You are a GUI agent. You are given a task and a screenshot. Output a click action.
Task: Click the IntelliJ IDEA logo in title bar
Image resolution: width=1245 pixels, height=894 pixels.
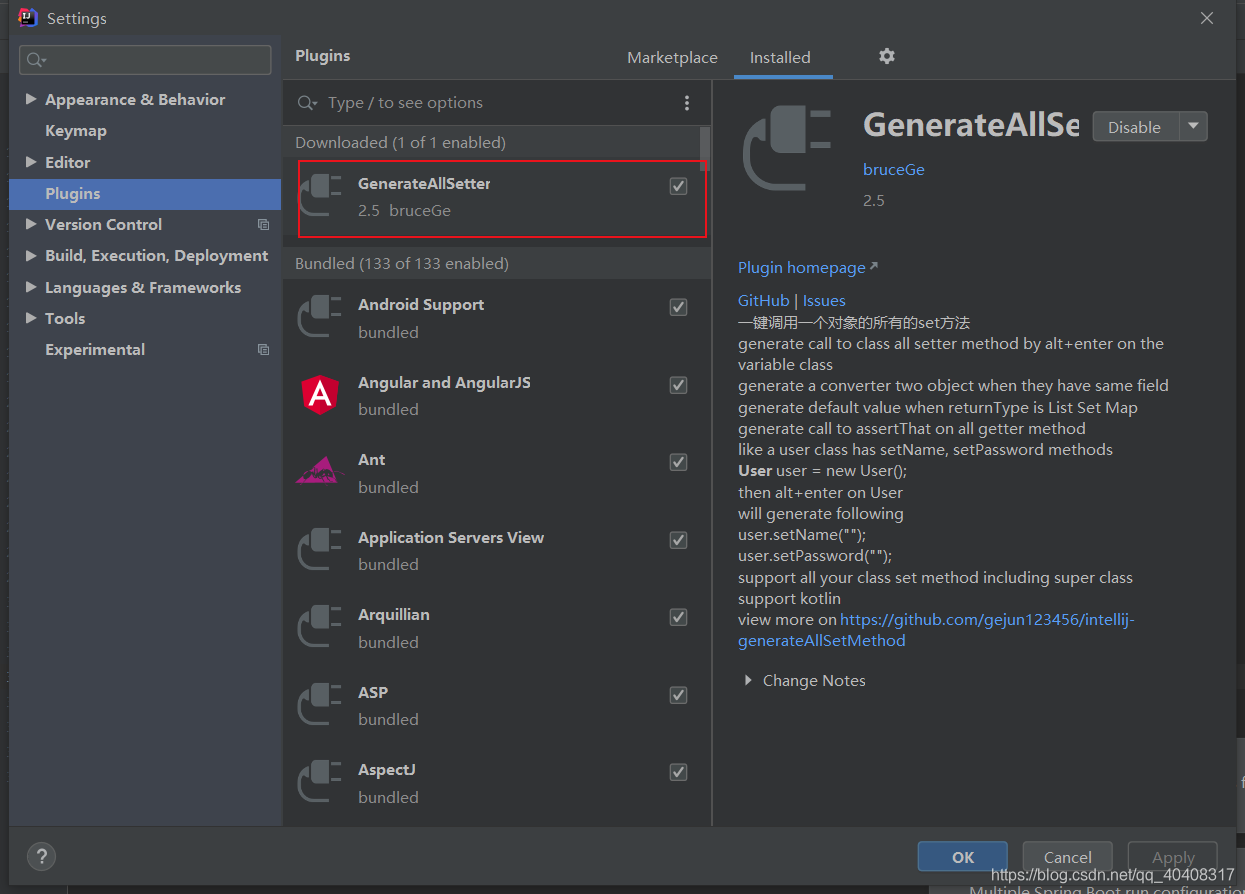(x=28, y=18)
